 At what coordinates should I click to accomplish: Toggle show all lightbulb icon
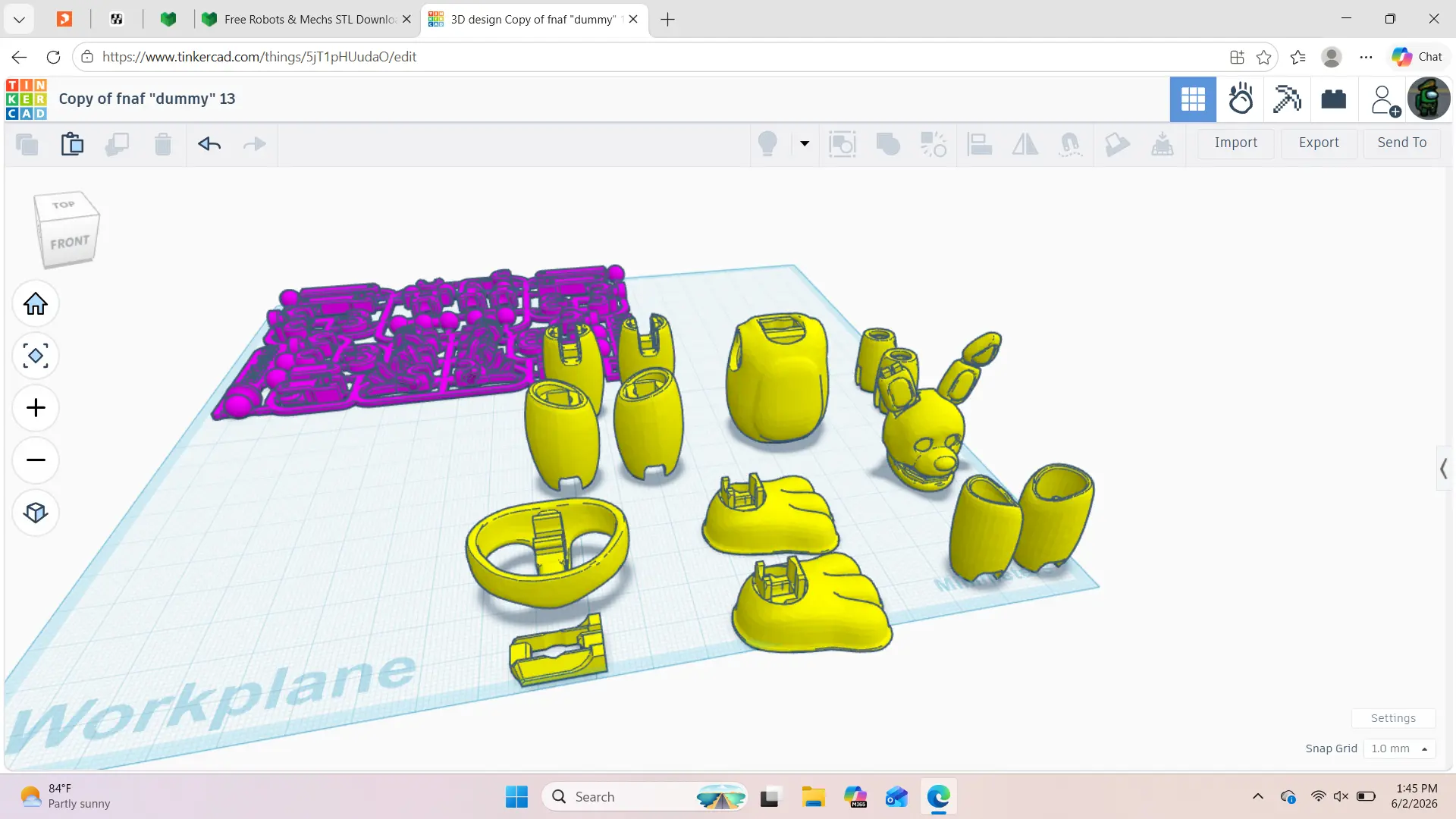tap(767, 143)
